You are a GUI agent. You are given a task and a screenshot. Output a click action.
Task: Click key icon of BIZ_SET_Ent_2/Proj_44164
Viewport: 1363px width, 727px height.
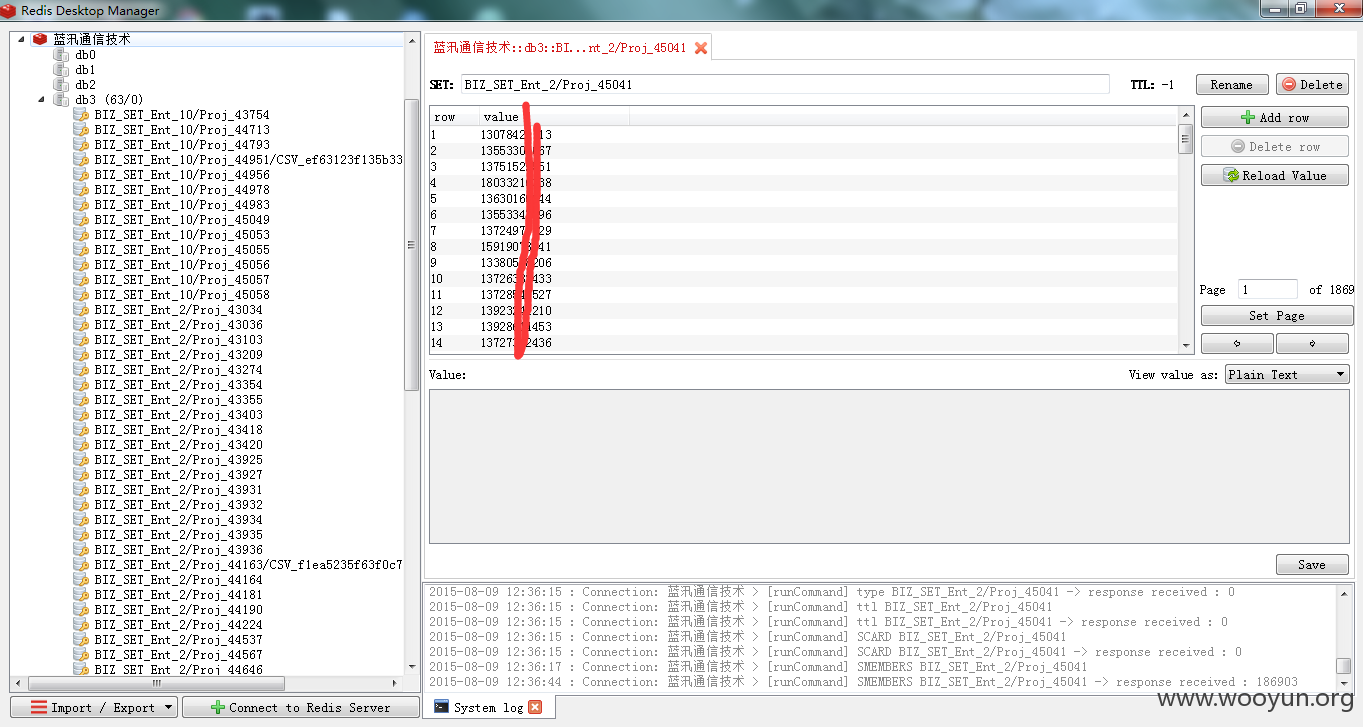pos(81,580)
